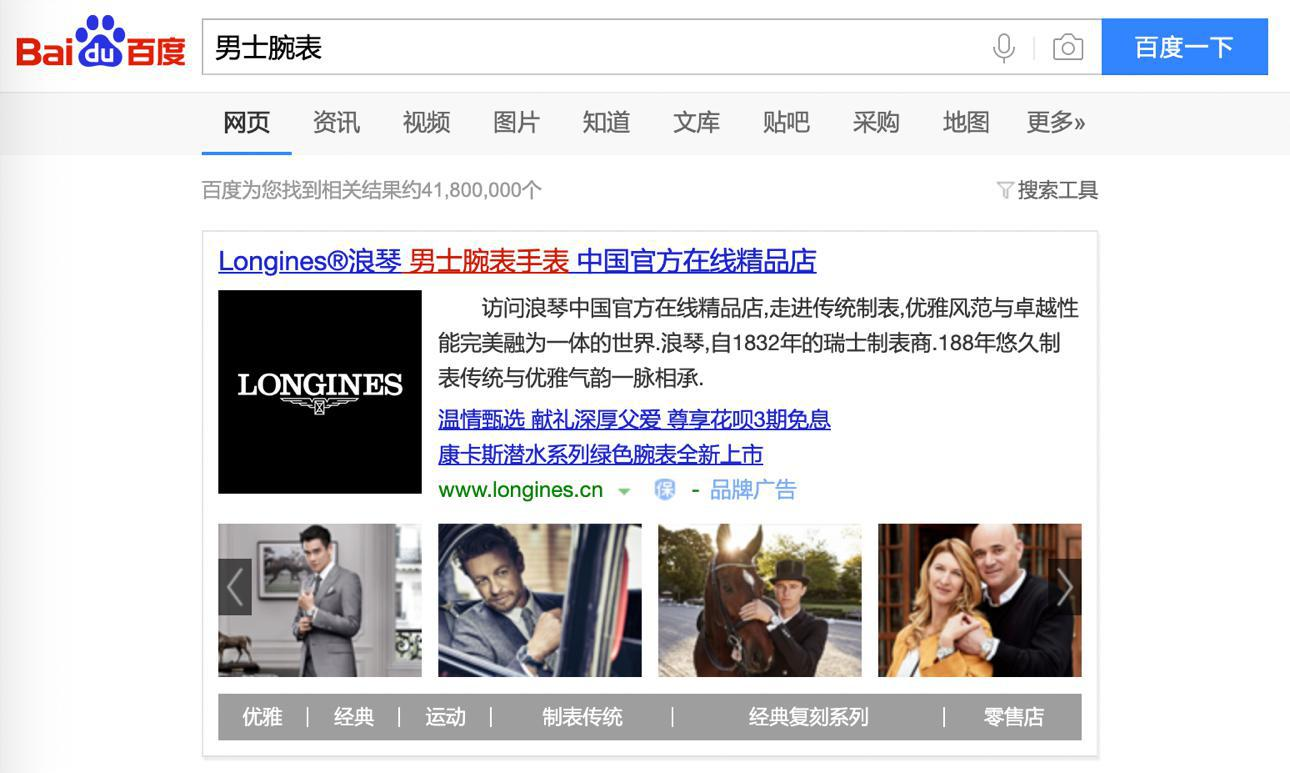Switch to the 网页 tab

247,123
